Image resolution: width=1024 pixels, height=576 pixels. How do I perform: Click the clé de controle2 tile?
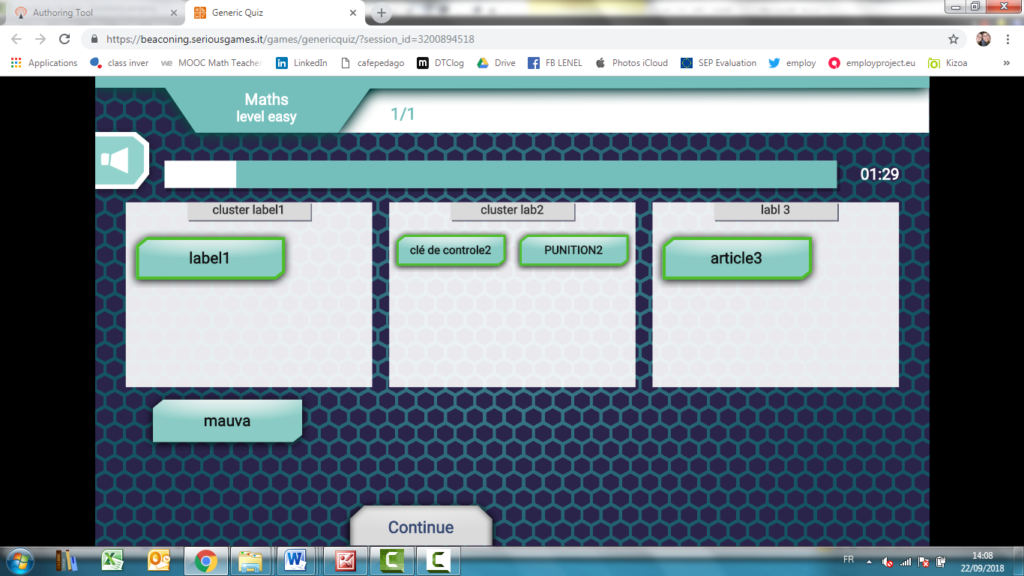451,250
